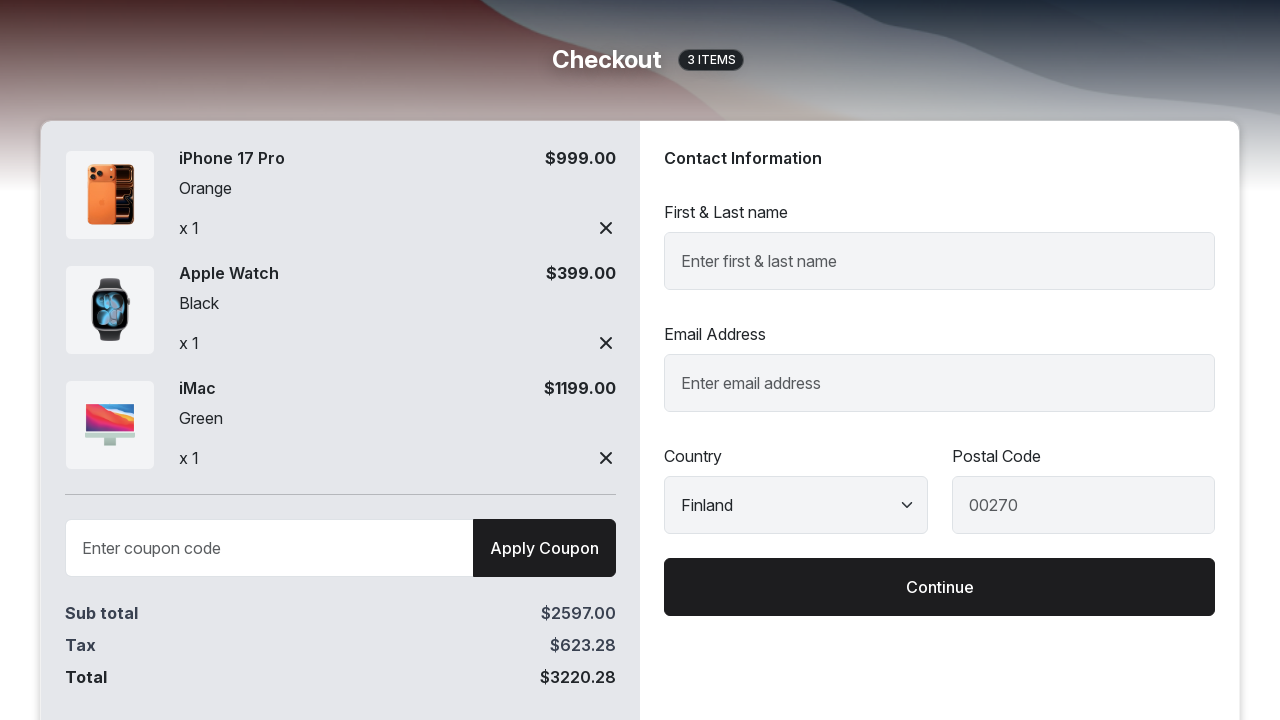
Task: Click the Continue button
Action: tap(939, 587)
